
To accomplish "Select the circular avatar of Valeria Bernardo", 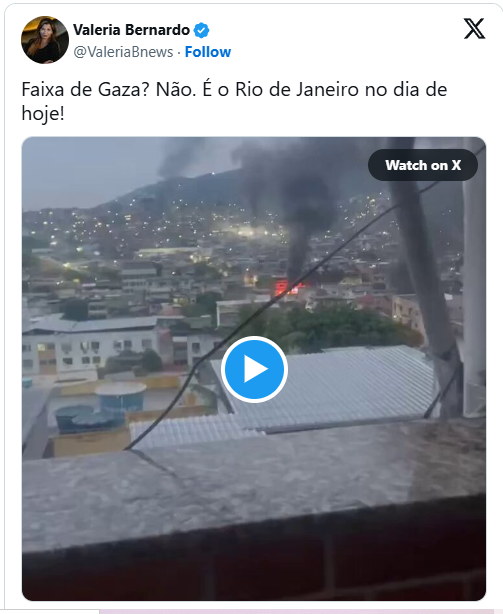I will tap(45, 40).
